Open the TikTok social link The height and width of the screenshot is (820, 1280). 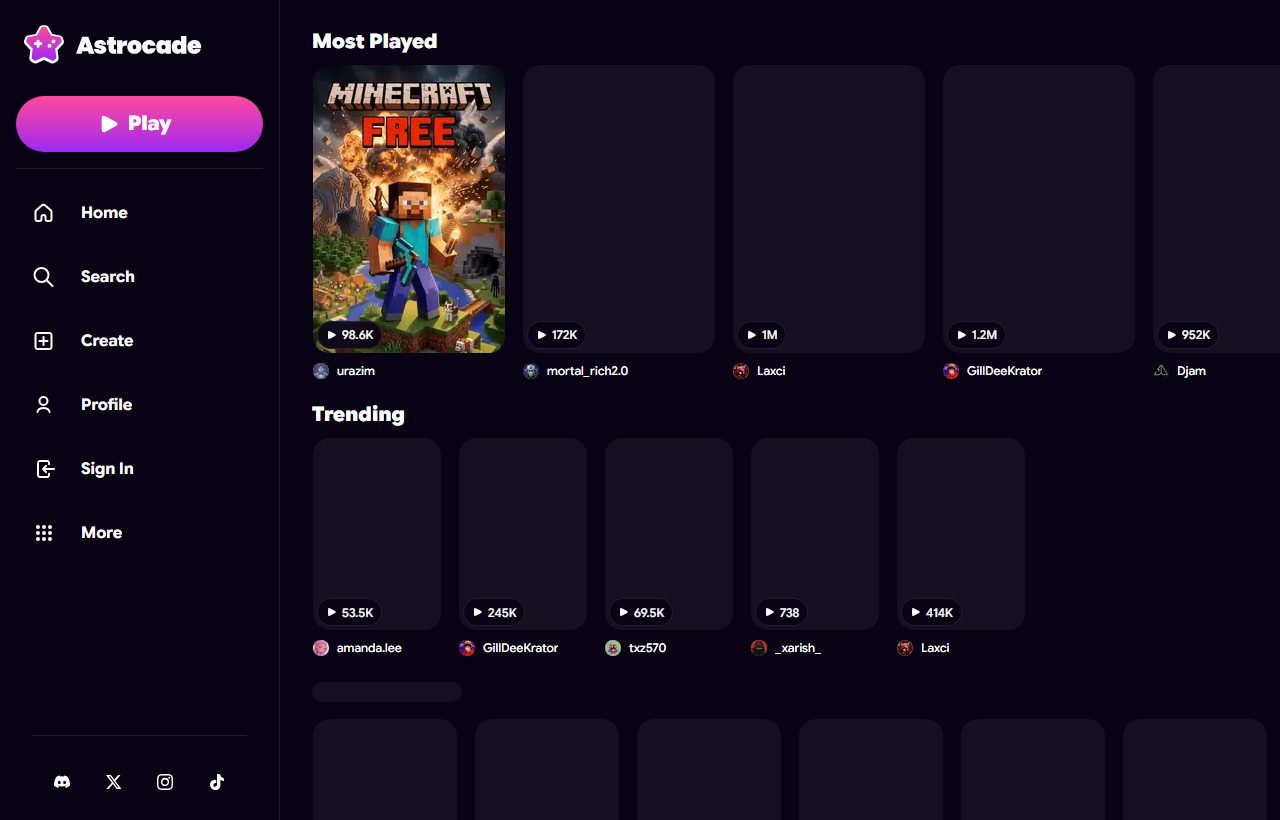[x=217, y=782]
